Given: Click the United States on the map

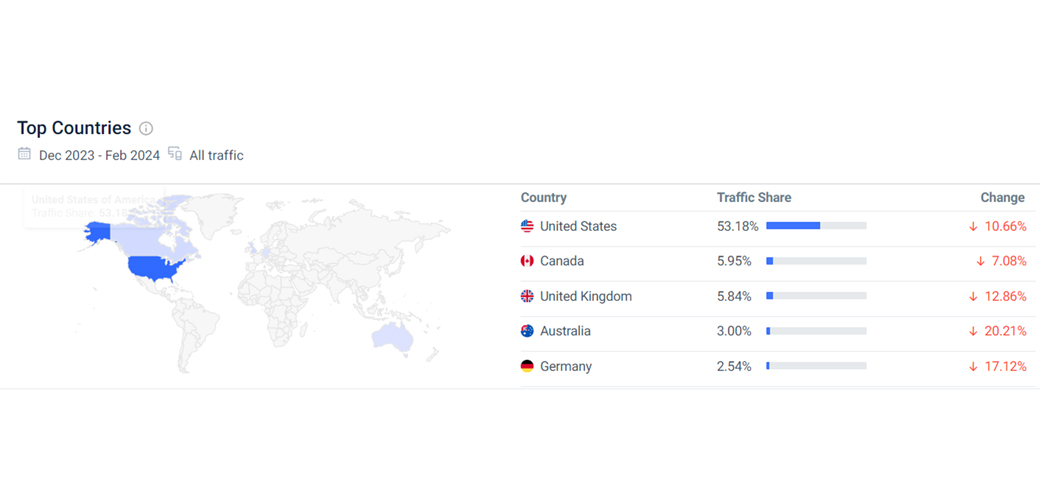Looking at the screenshot, I should click(157, 268).
